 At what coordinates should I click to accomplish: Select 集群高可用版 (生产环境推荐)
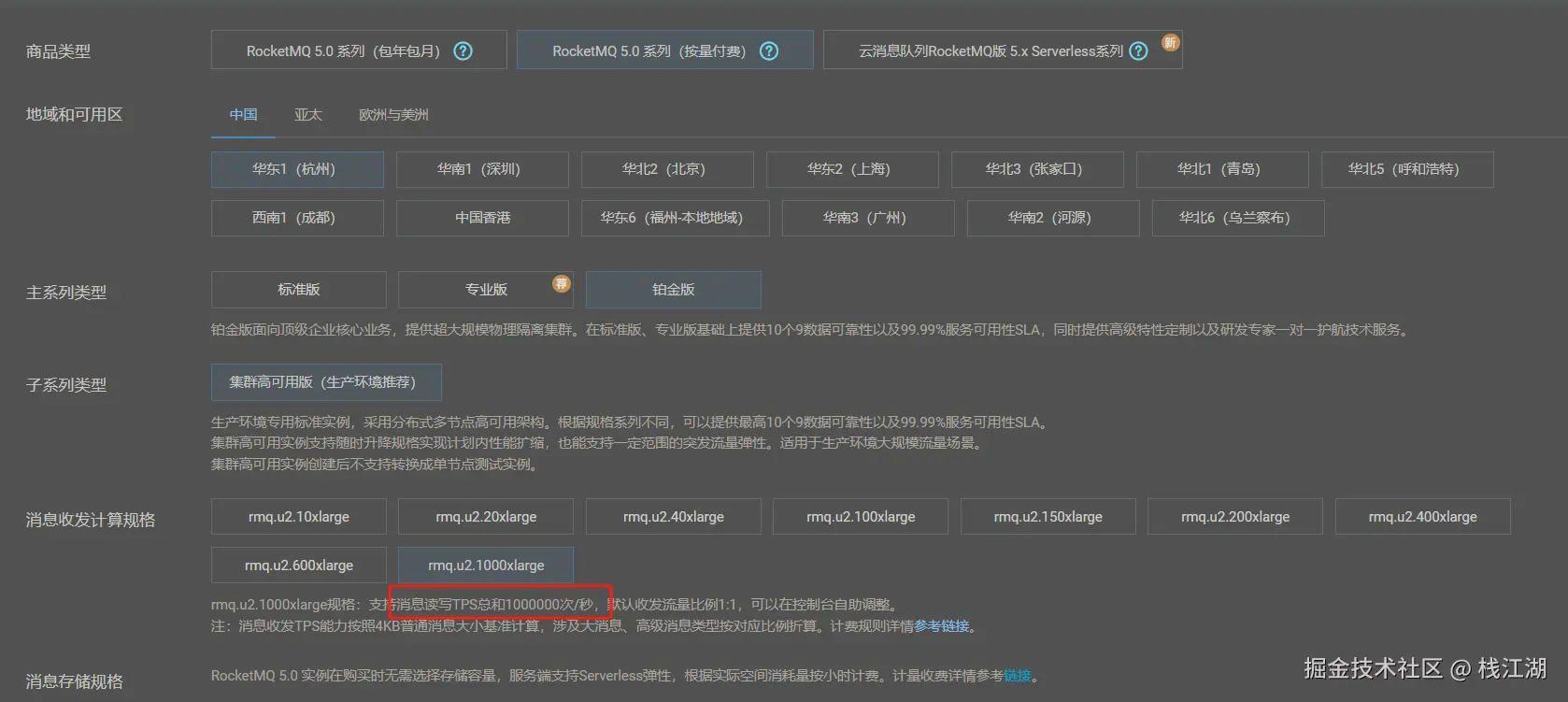[326, 382]
